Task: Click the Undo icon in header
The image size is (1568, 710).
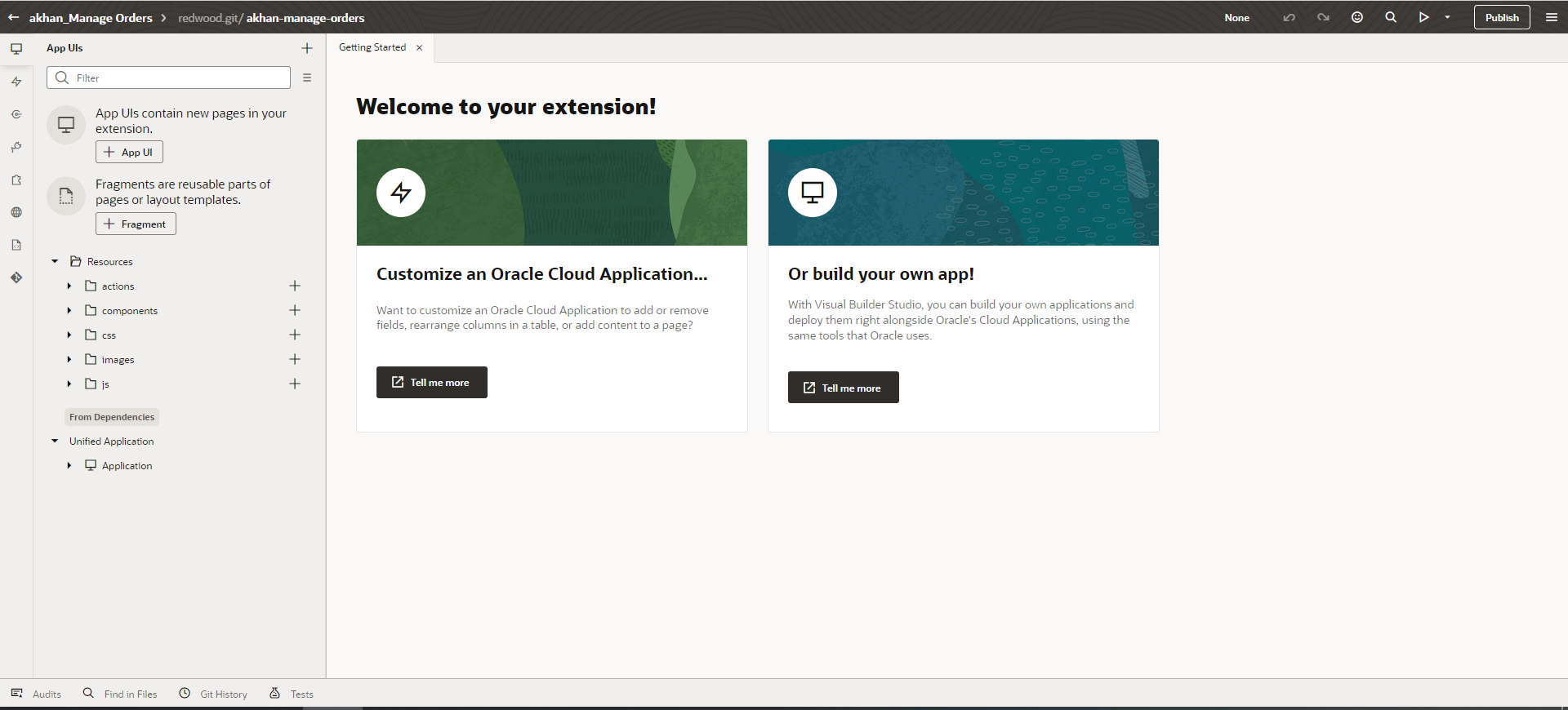Action: [1289, 17]
